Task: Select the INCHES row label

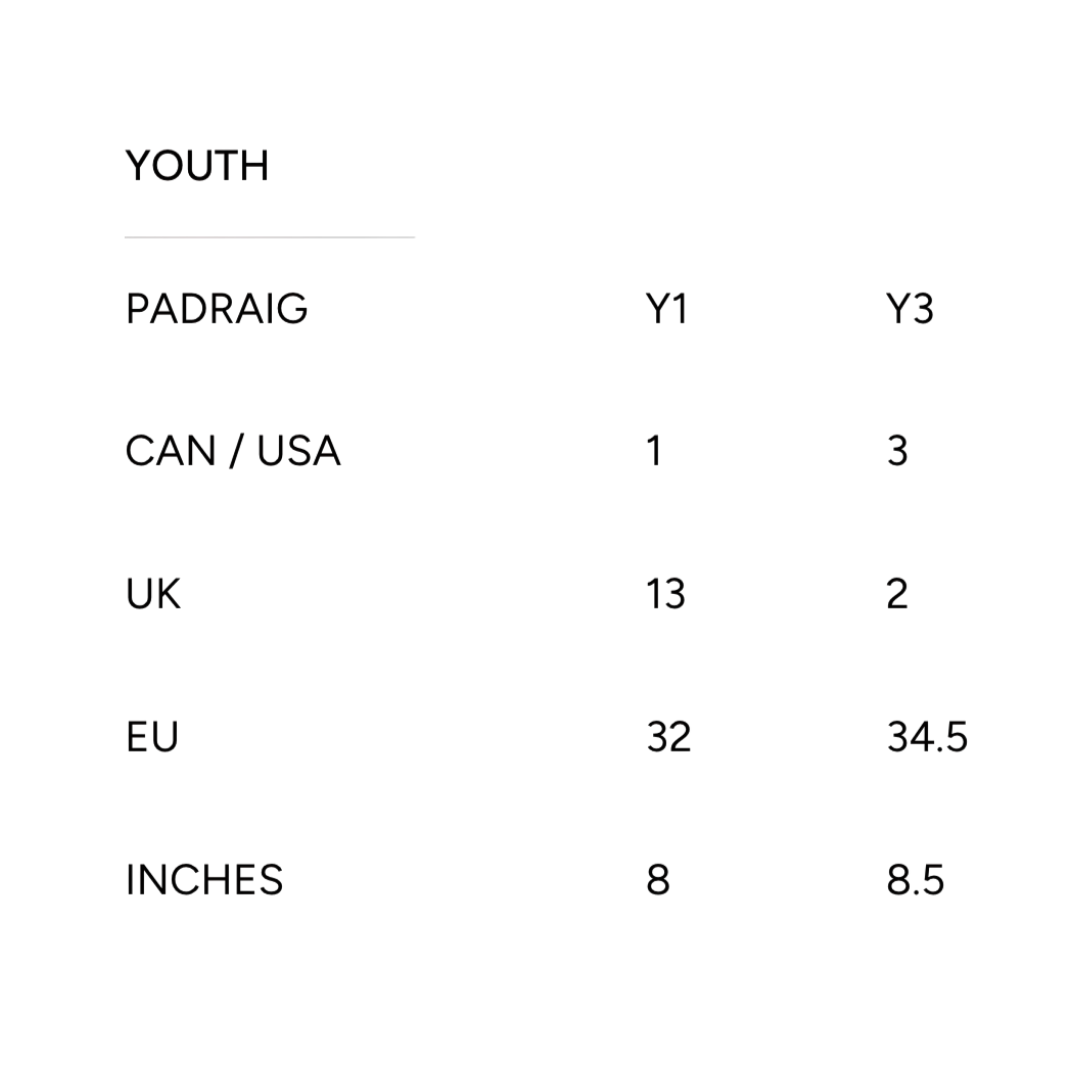Action: click(x=205, y=880)
